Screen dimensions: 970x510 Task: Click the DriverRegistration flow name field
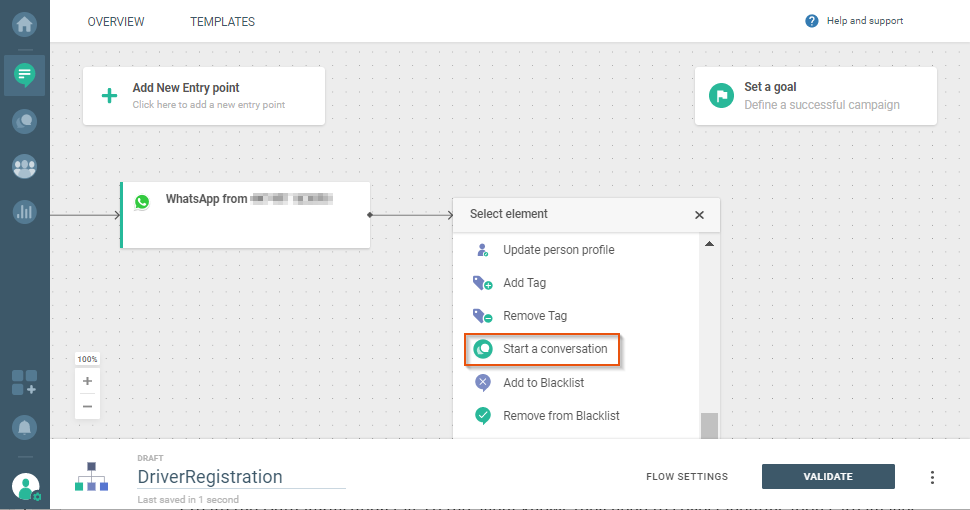240,477
